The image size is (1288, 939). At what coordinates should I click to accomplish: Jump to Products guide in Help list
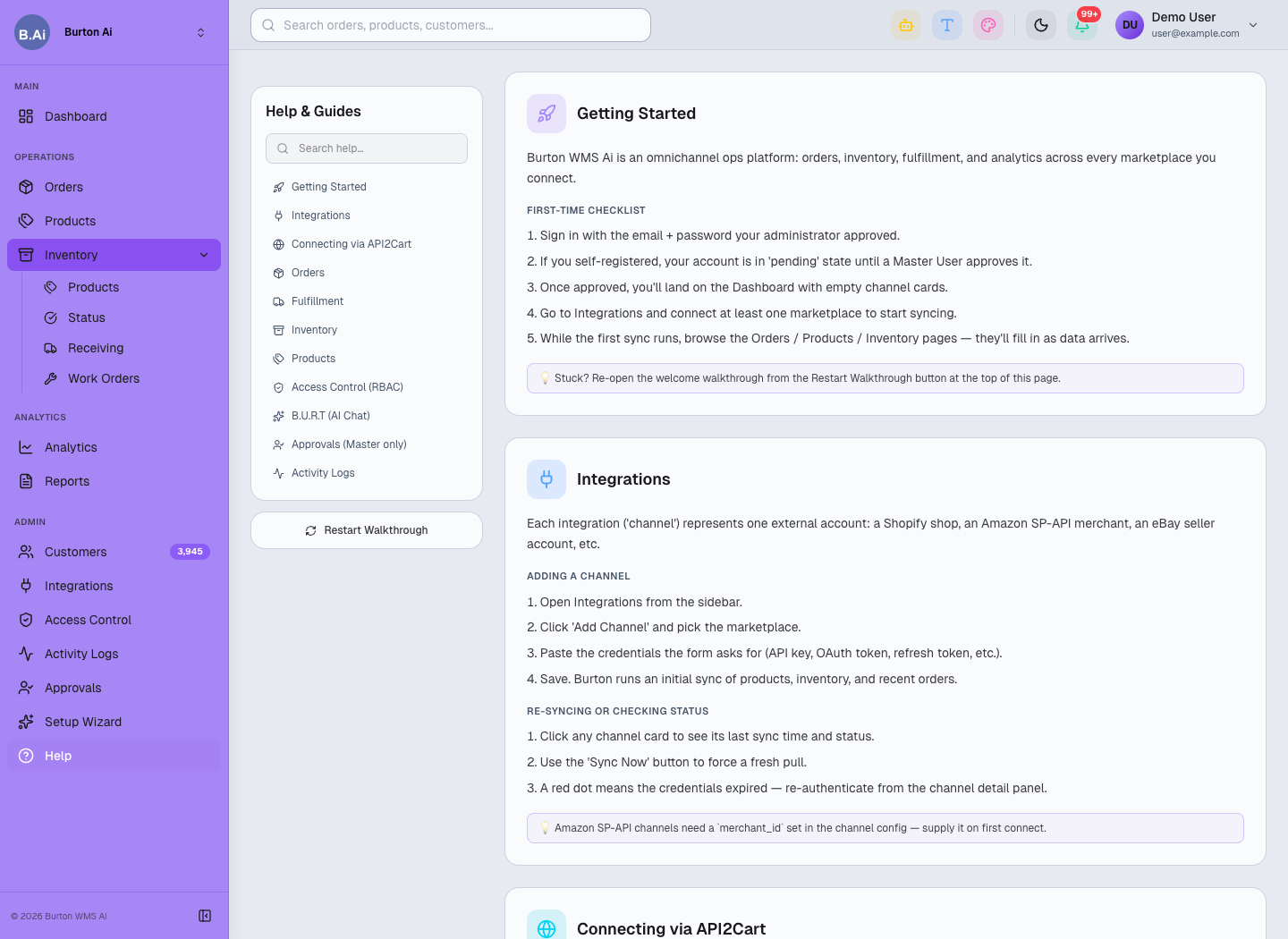[367, 359]
